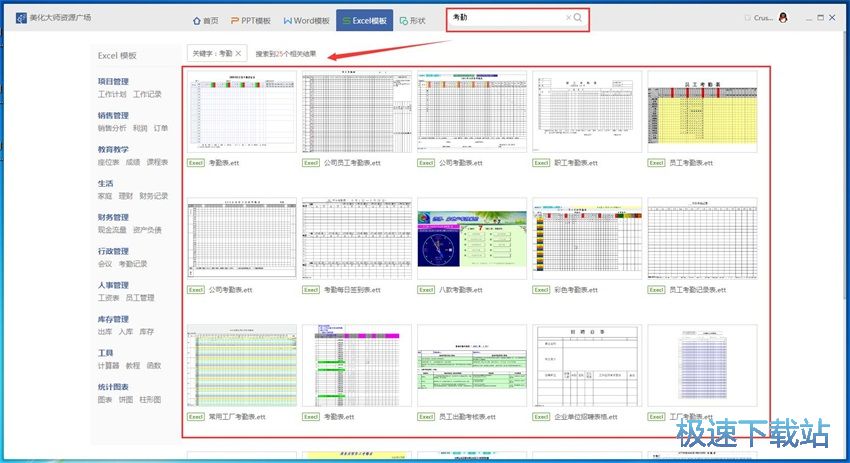This screenshot has height=463, width=850.
Task: Open the 工作记录 subcategory
Action: (147, 94)
